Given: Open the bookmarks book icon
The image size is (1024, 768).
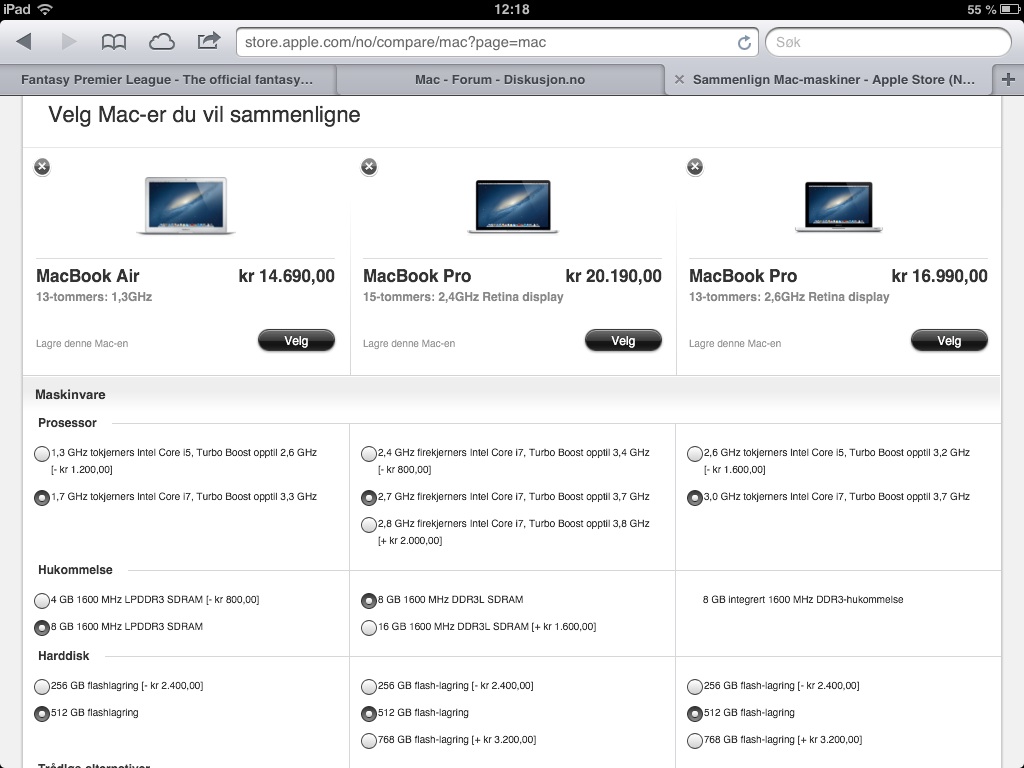Looking at the screenshot, I should click(x=114, y=42).
